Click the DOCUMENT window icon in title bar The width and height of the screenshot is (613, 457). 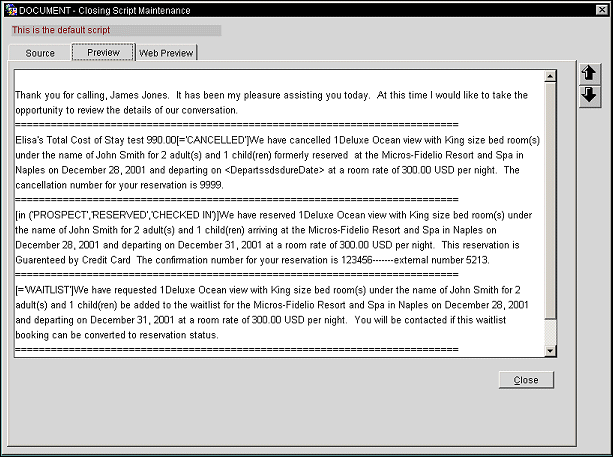[x=9, y=8]
